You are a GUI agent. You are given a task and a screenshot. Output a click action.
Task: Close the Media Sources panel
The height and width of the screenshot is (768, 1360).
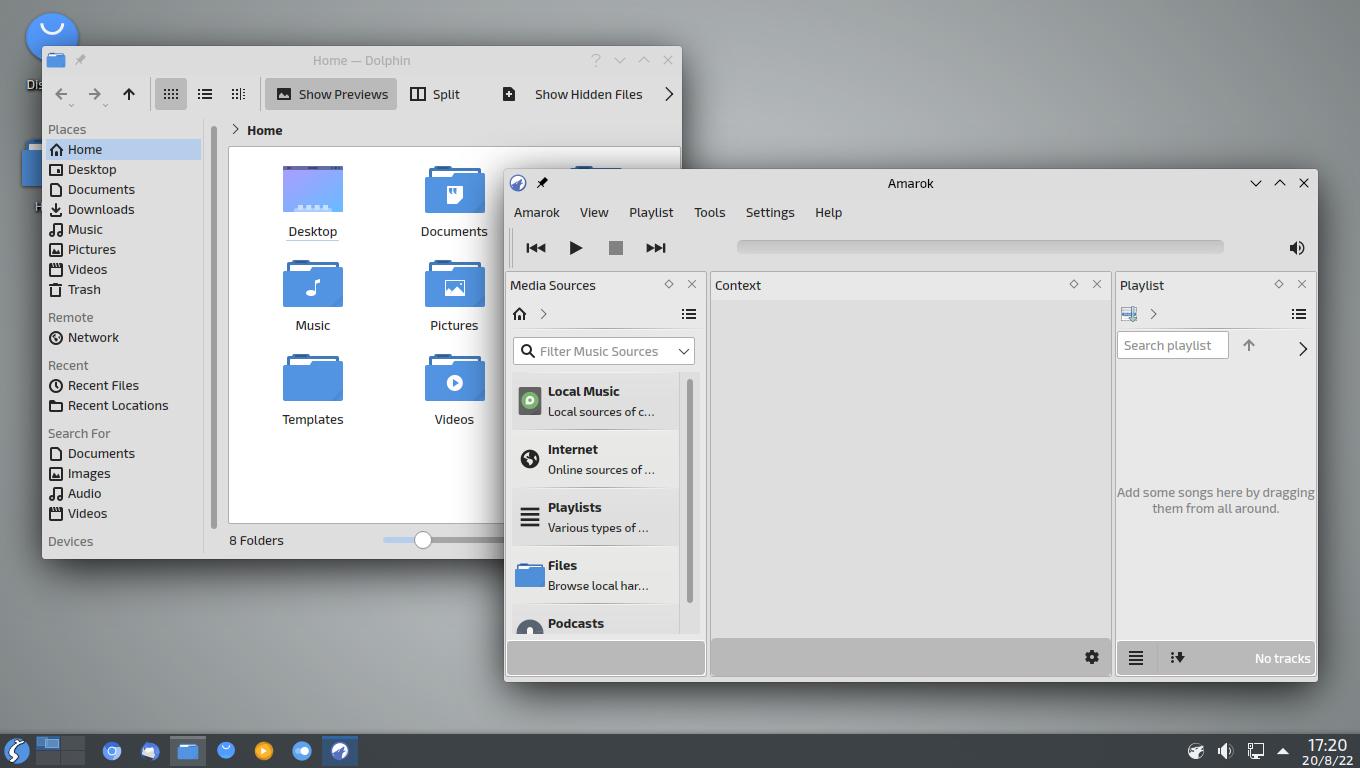(692, 285)
